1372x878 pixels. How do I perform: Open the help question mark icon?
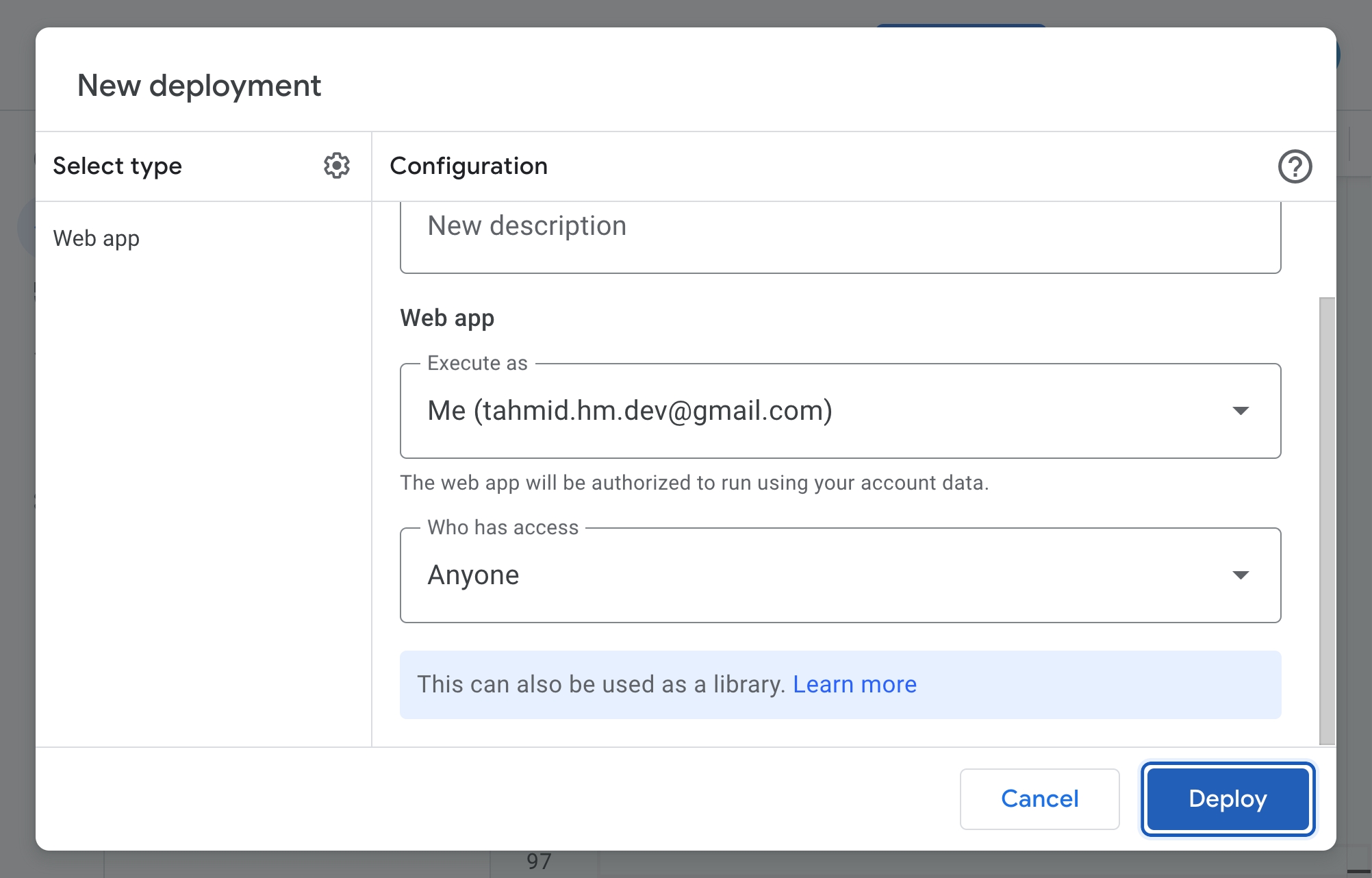point(1294,166)
